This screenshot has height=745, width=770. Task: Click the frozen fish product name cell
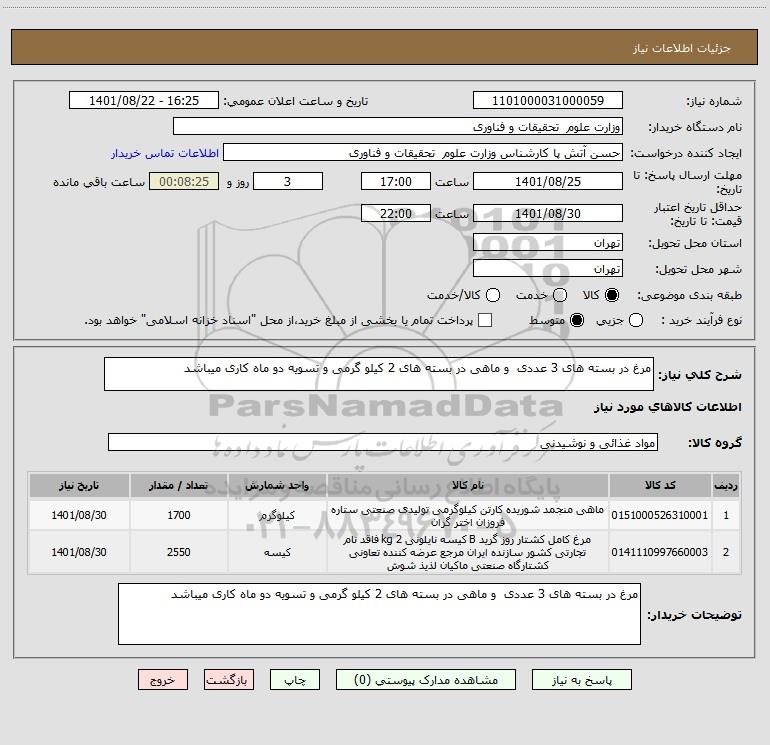pos(468,515)
